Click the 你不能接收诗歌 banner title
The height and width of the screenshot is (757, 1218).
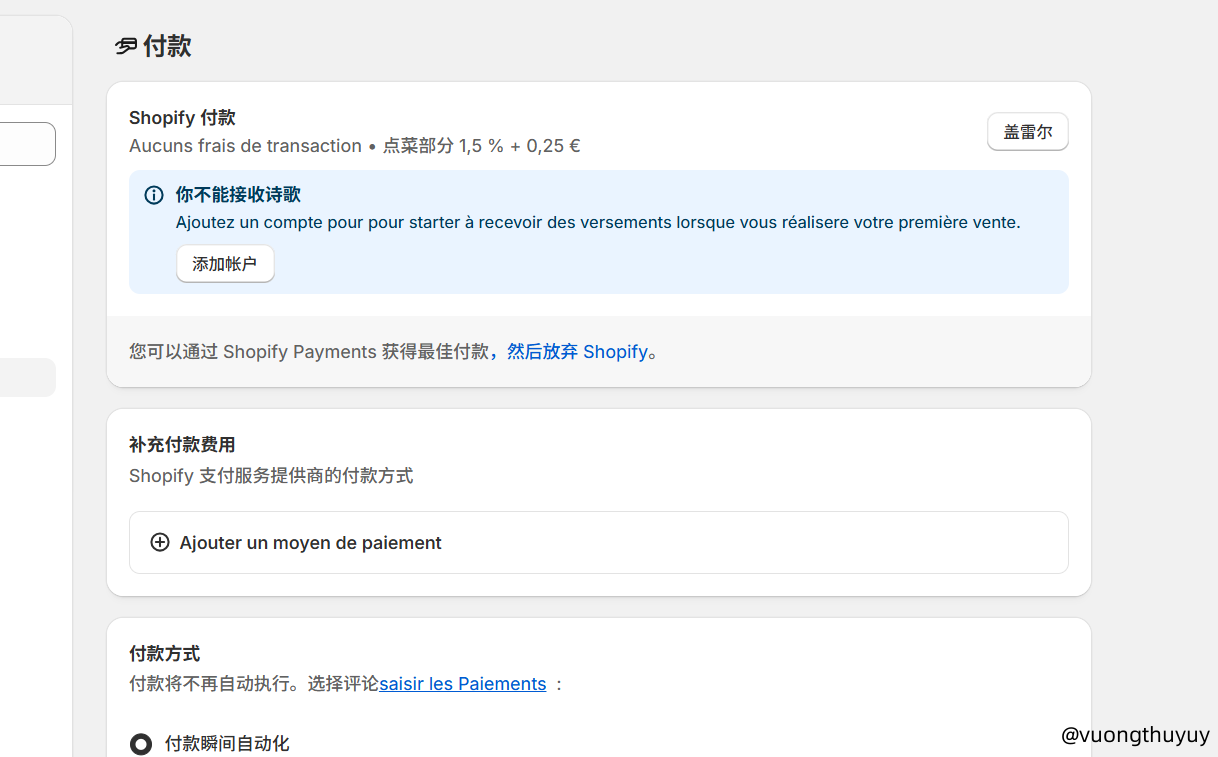(x=238, y=195)
